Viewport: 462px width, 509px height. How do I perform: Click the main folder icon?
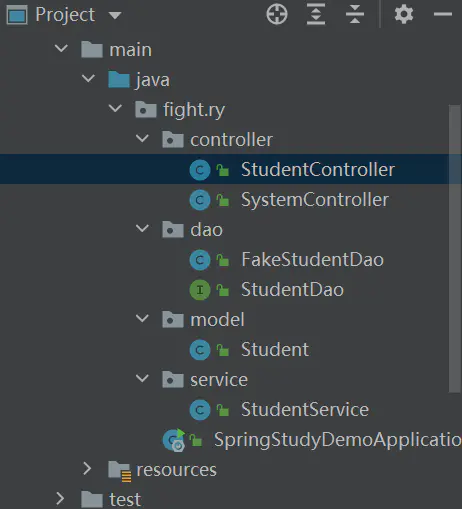[92, 49]
